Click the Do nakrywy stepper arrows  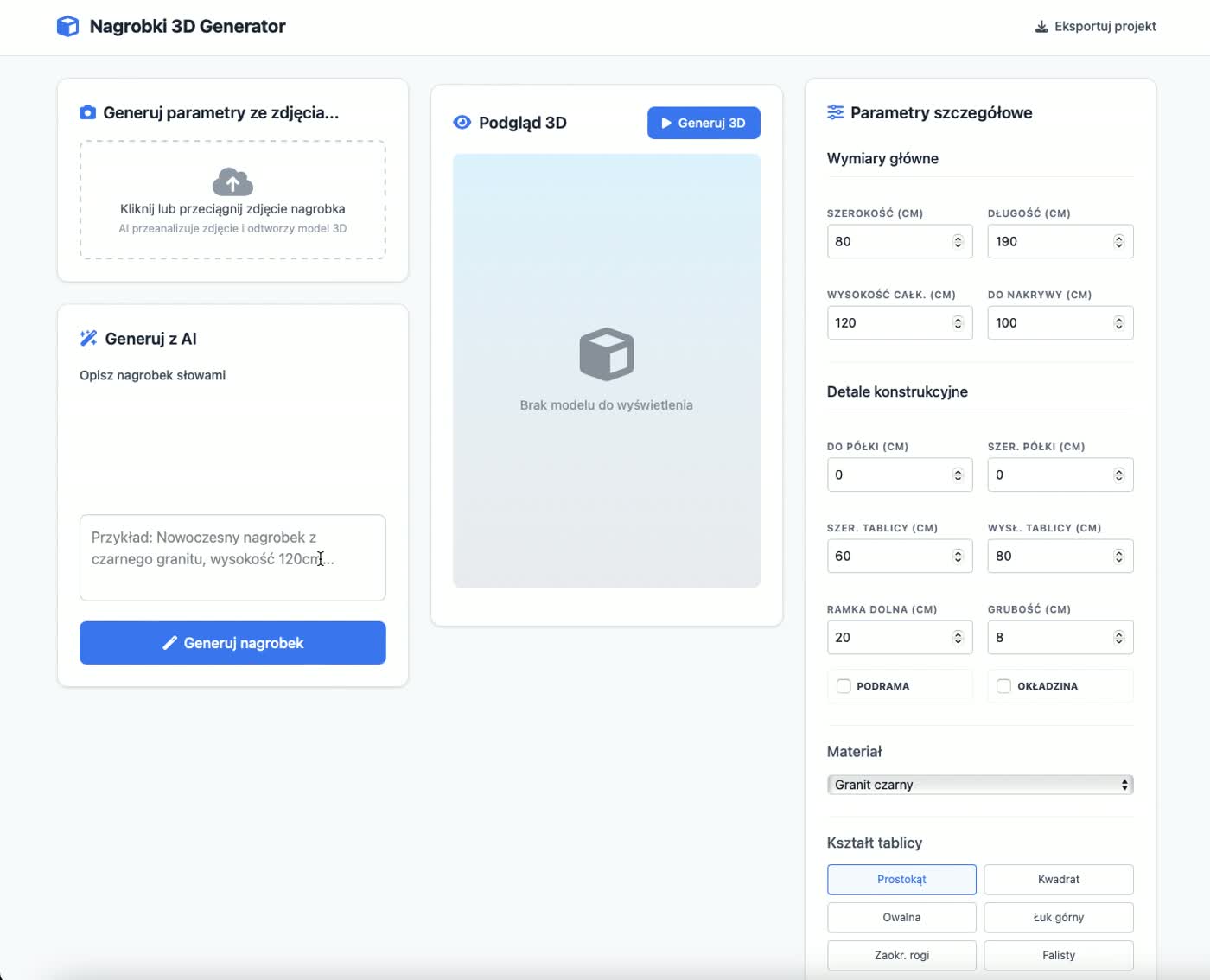(1118, 323)
